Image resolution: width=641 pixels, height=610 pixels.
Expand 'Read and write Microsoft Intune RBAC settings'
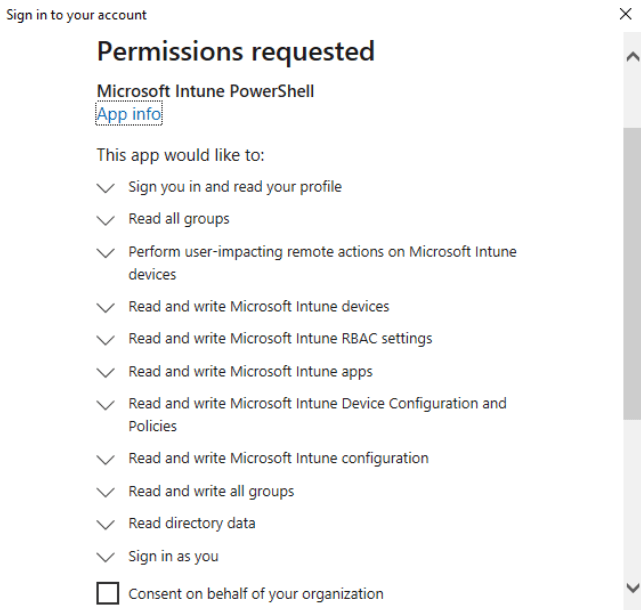[x=106, y=339]
